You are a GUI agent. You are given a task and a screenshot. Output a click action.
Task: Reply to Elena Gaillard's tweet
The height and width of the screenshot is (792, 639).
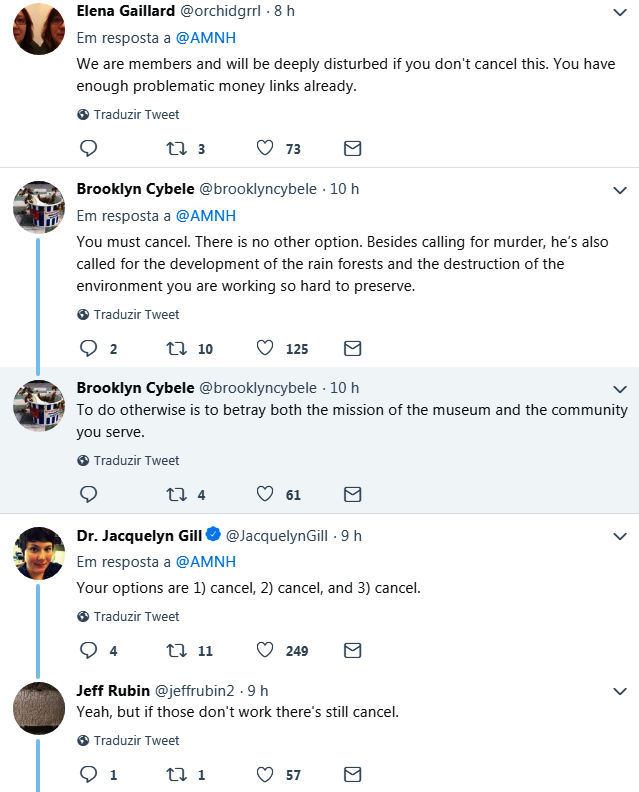pyautogui.click(x=88, y=149)
